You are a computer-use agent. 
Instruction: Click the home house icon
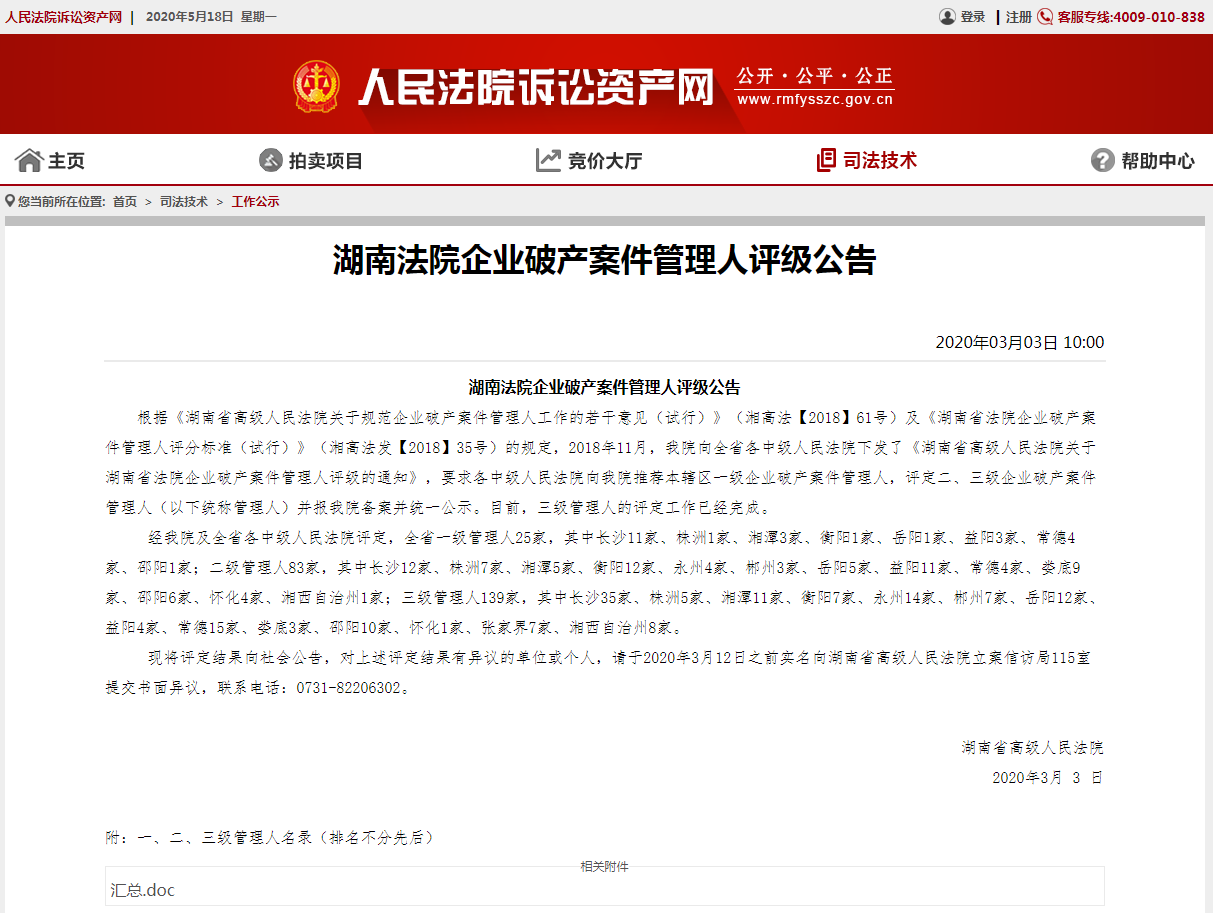coord(30,160)
